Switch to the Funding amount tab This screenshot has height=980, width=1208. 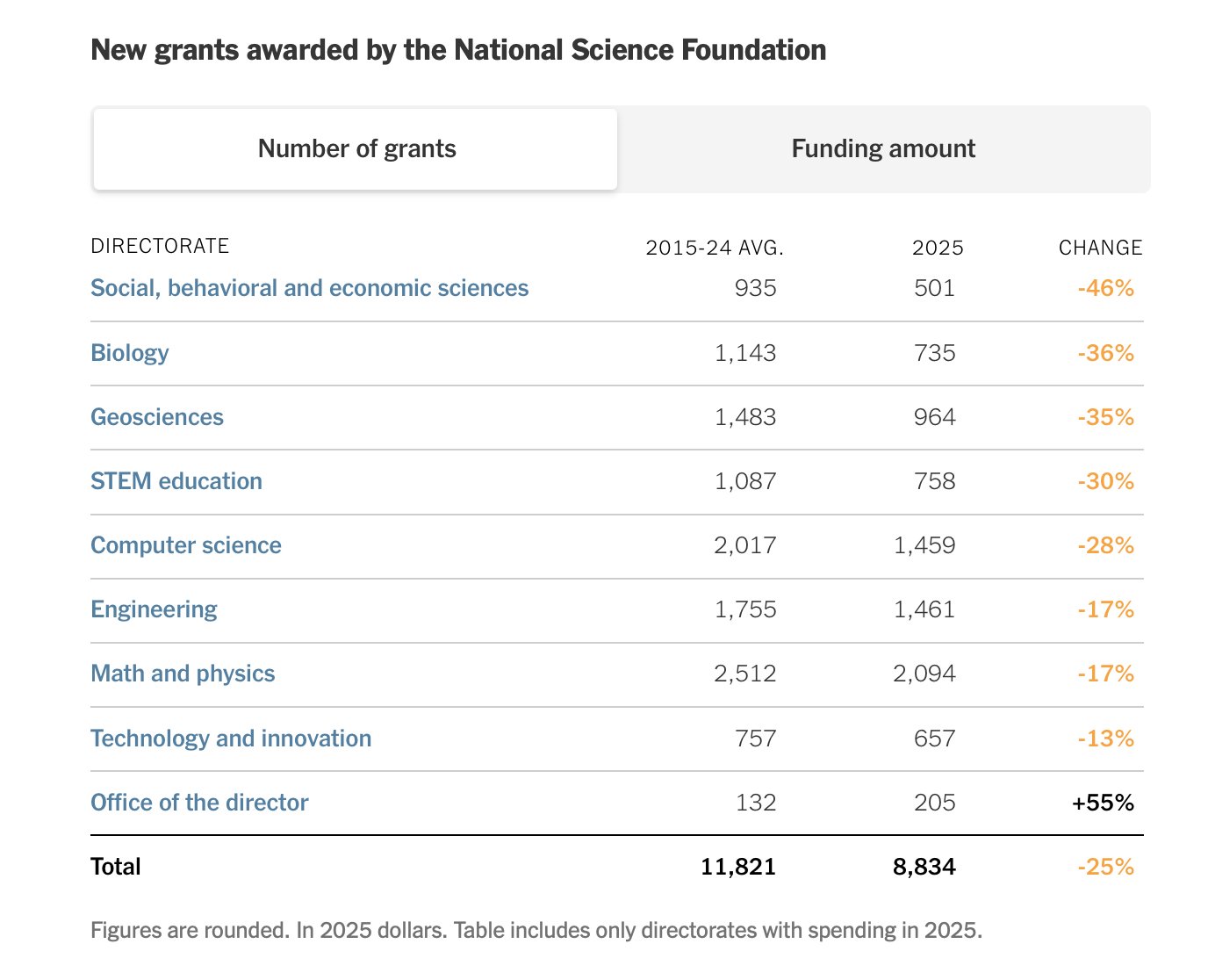tap(883, 148)
